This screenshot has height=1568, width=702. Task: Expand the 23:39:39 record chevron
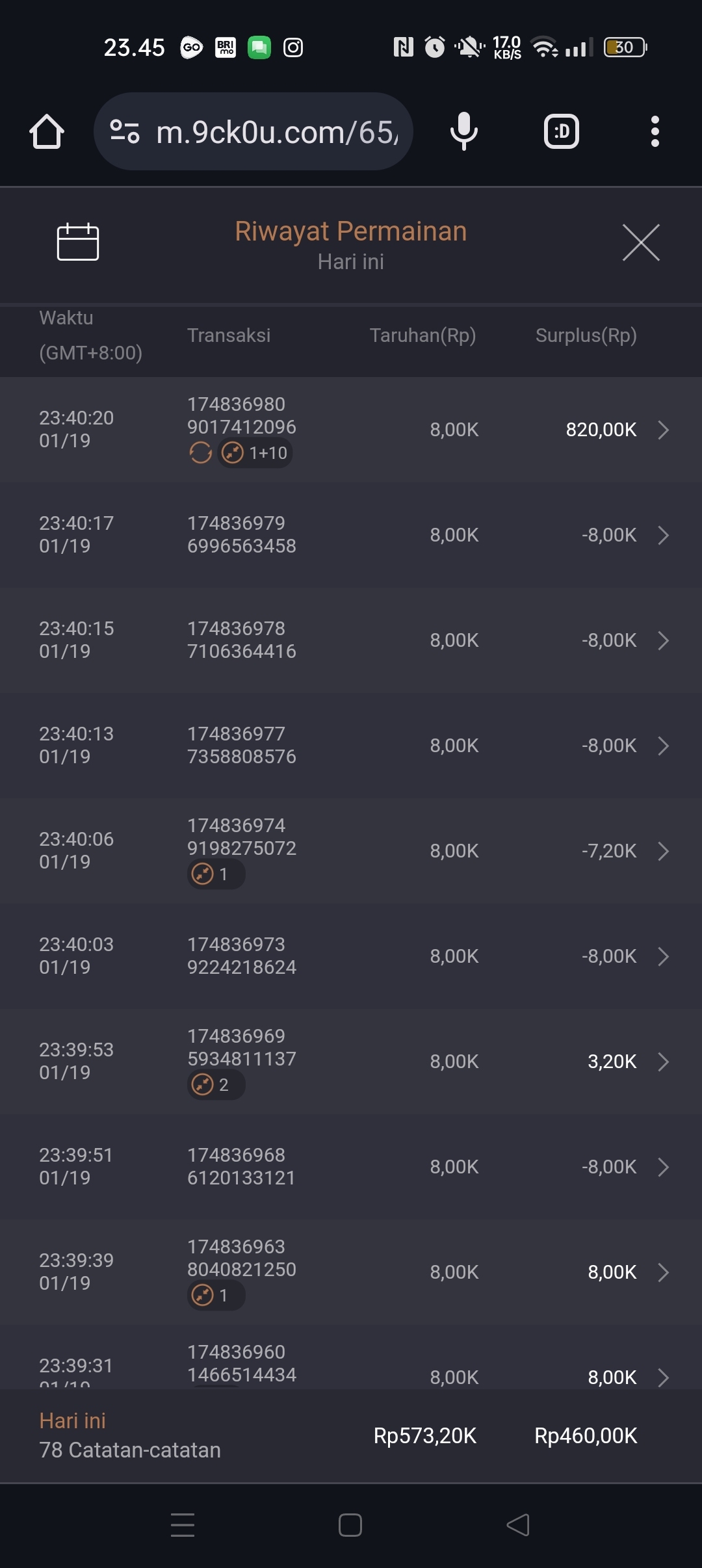(663, 1272)
